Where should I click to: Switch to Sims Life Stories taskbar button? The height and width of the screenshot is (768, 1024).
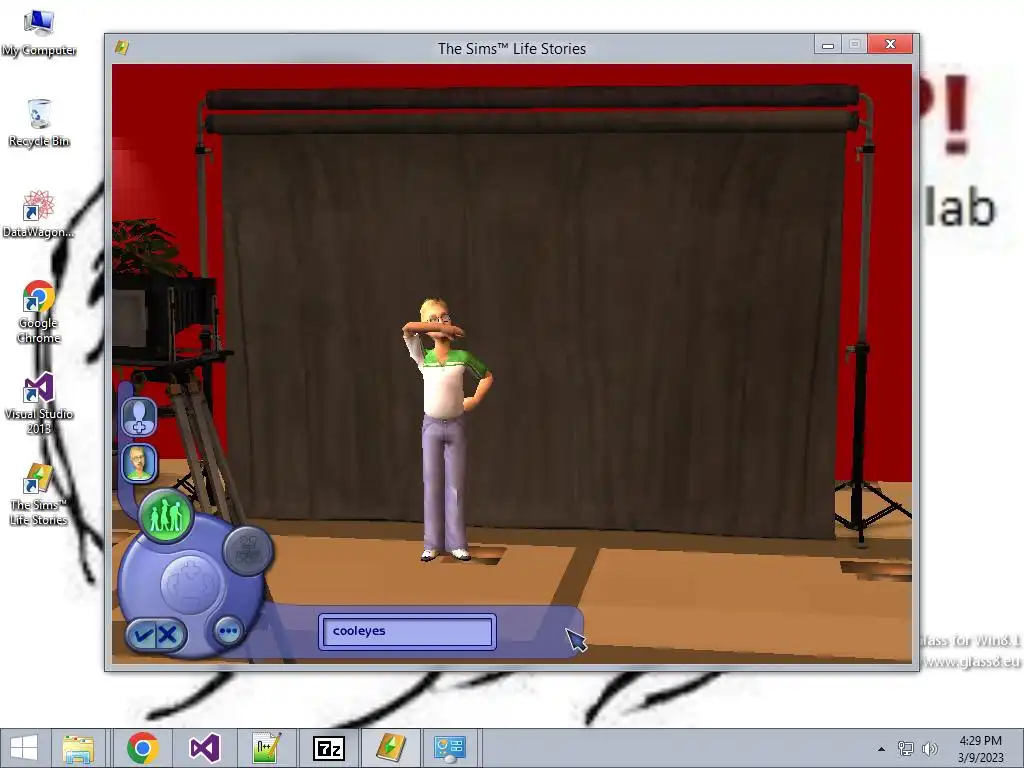(x=391, y=748)
